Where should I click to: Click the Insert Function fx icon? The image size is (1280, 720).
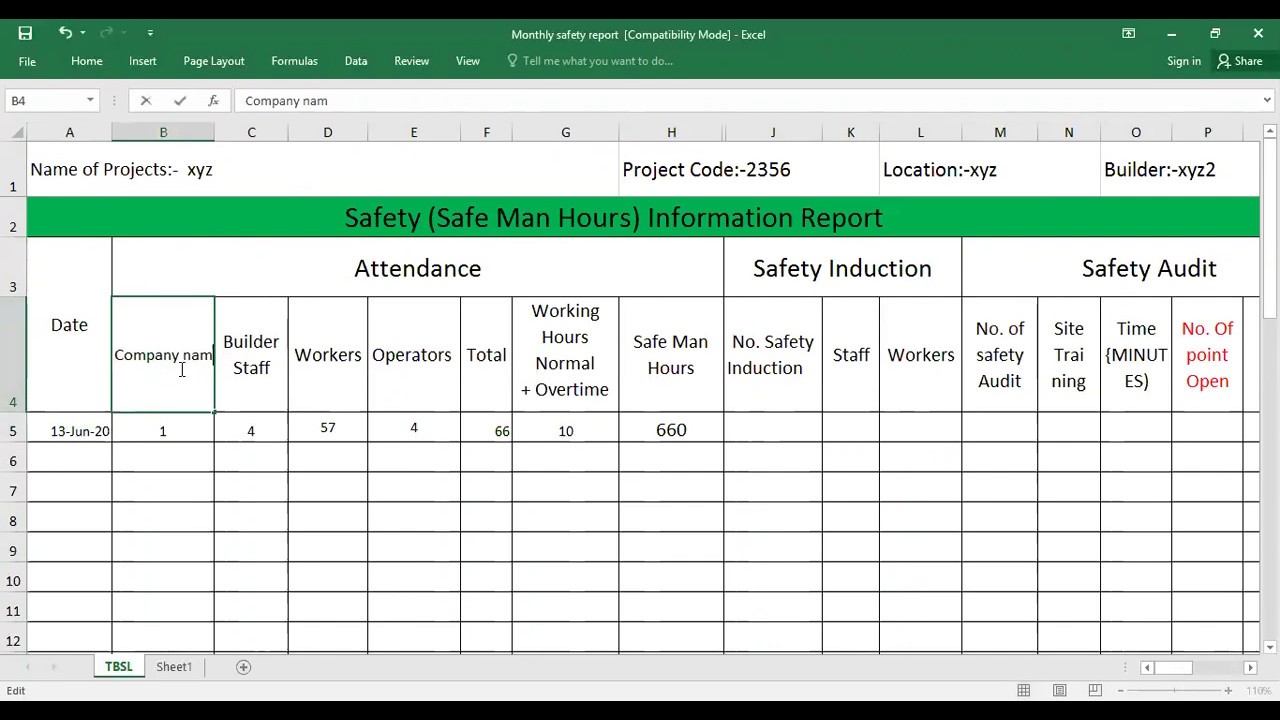point(213,100)
